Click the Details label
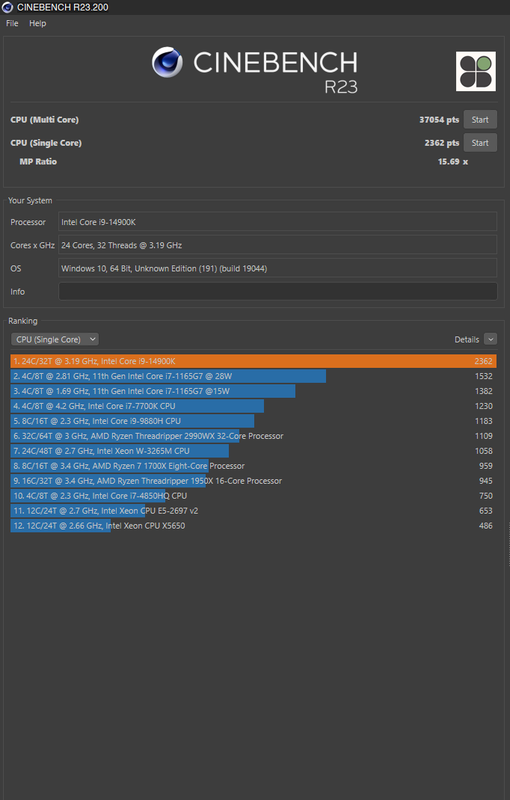Viewport: 510px width, 800px height. [x=467, y=339]
